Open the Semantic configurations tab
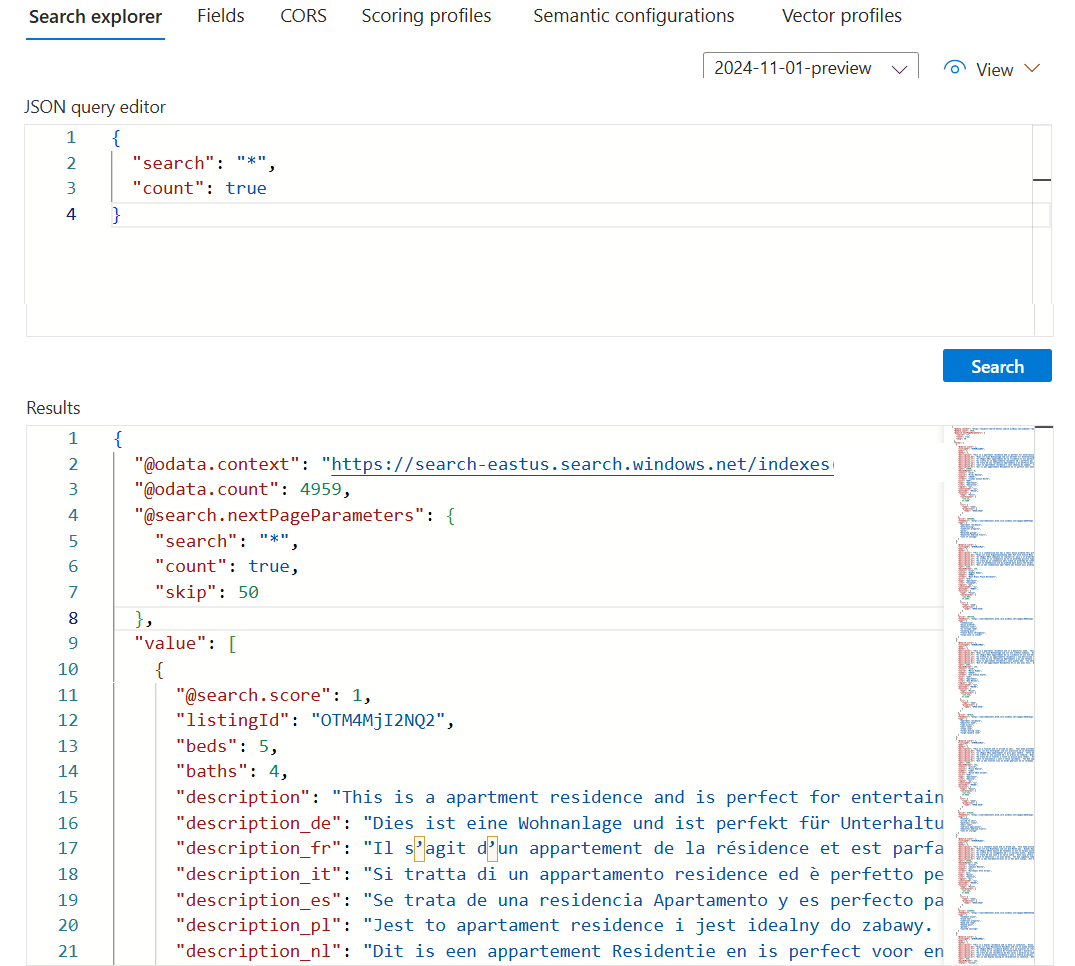 click(633, 16)
